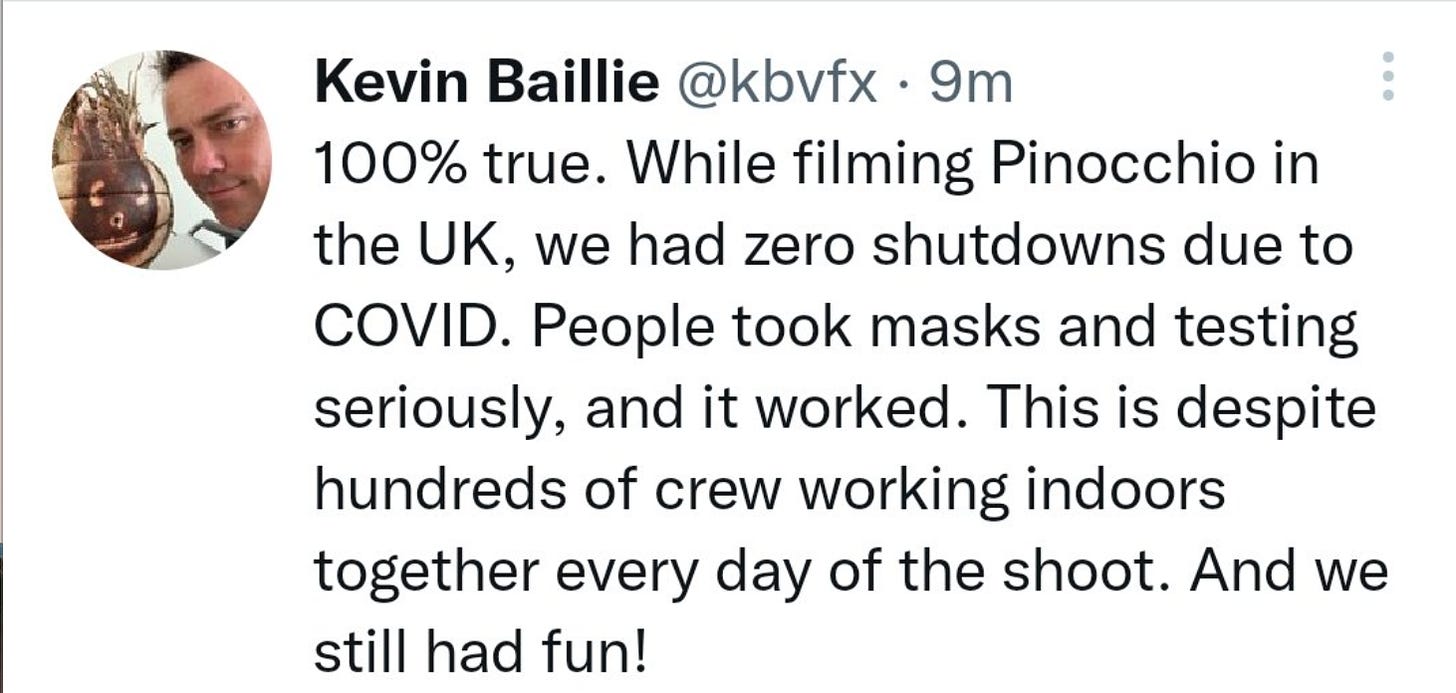Click the "still had fun!" closing line
1456x693 pixels.
tap(480, 653)
